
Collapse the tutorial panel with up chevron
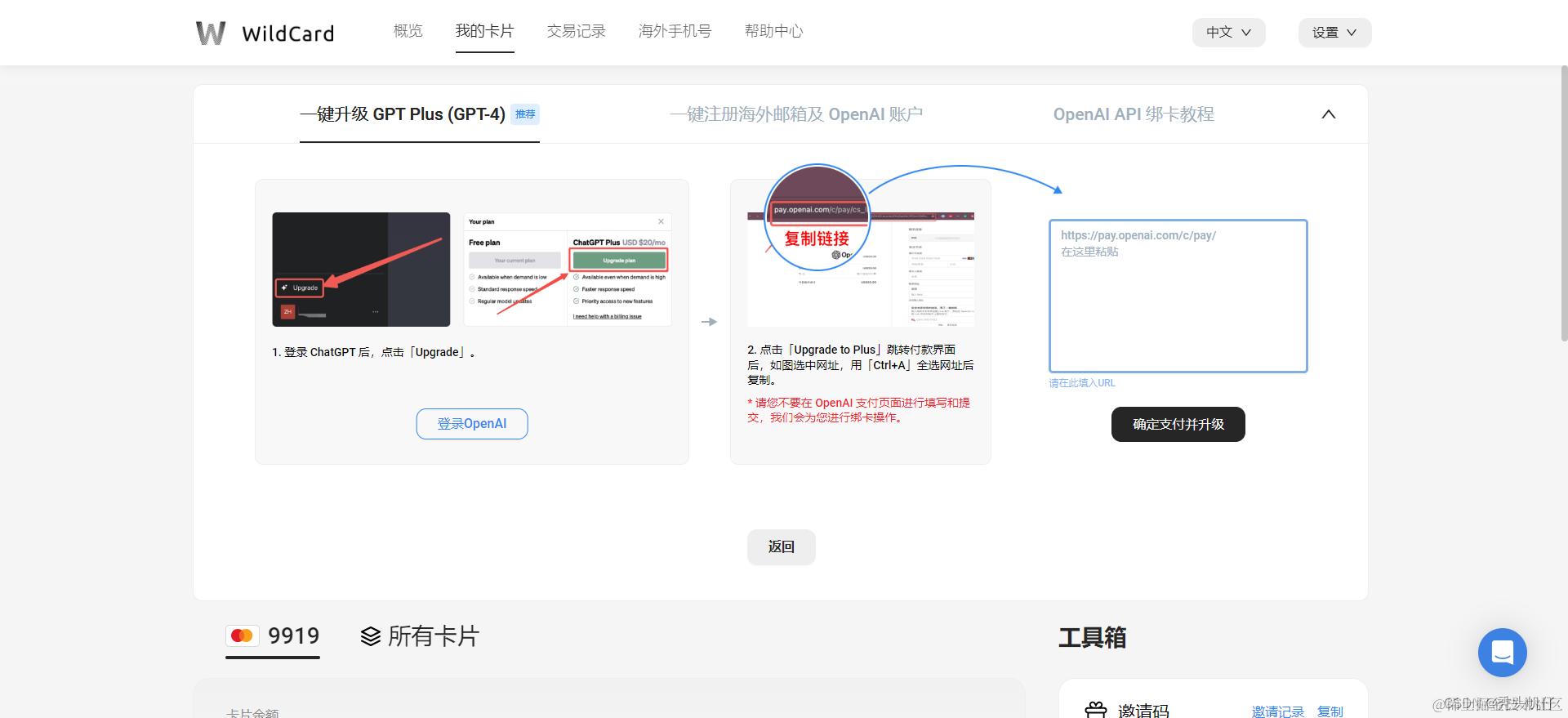(x=1328, y=114)
